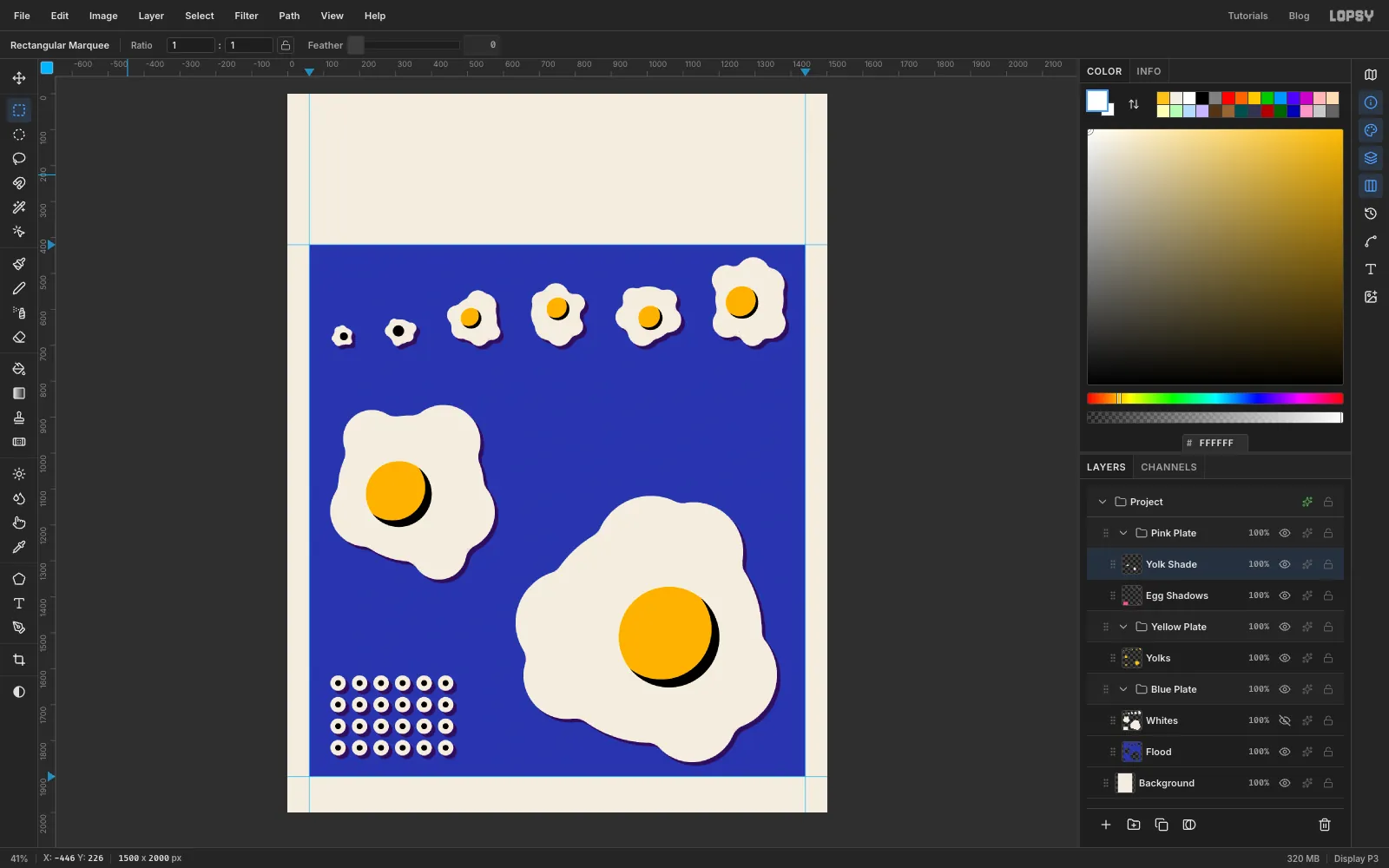This screenshot has height=868, width=1389.
Task: Select the Eyedropper tool
Action: coord(19,547)
